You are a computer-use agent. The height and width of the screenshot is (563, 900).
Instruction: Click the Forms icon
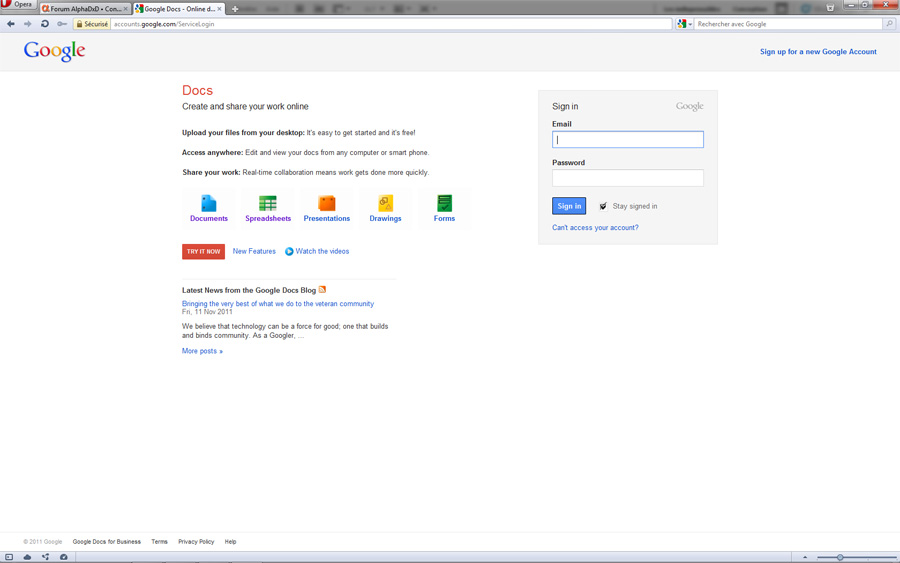click(444, 203)
